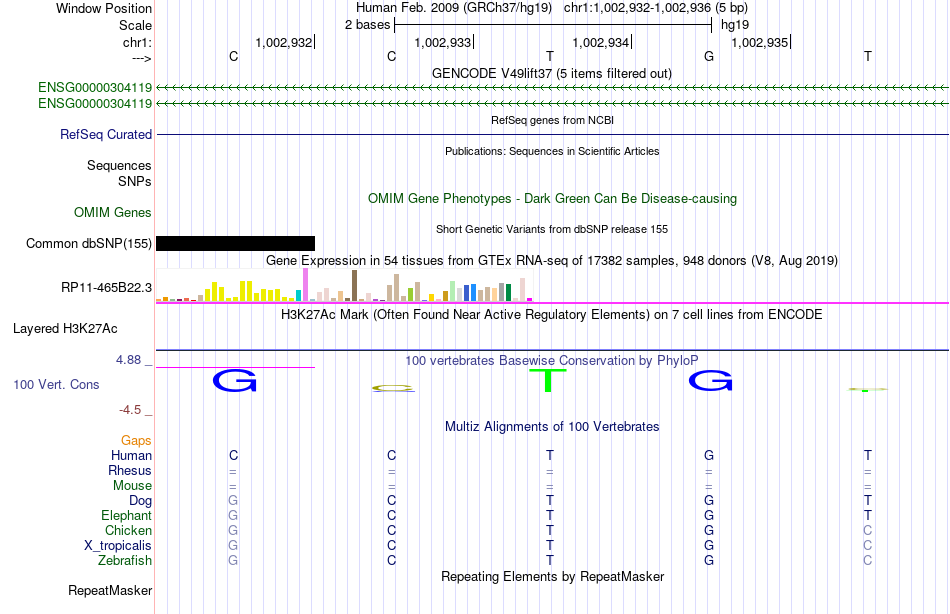Image resolution: width=950 pixels, height=614 pixels.
Task: Click the 2 bases scale bar label
Action: point(368,25)
